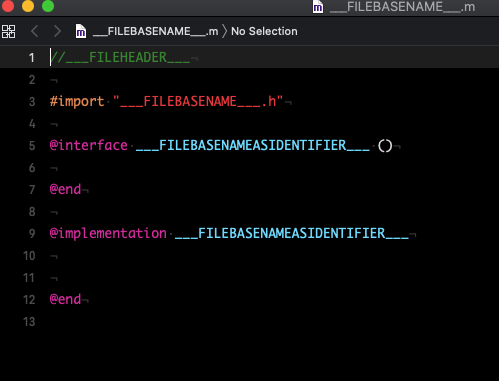Click the m file icon in jump bar

(x=81, y=31)
